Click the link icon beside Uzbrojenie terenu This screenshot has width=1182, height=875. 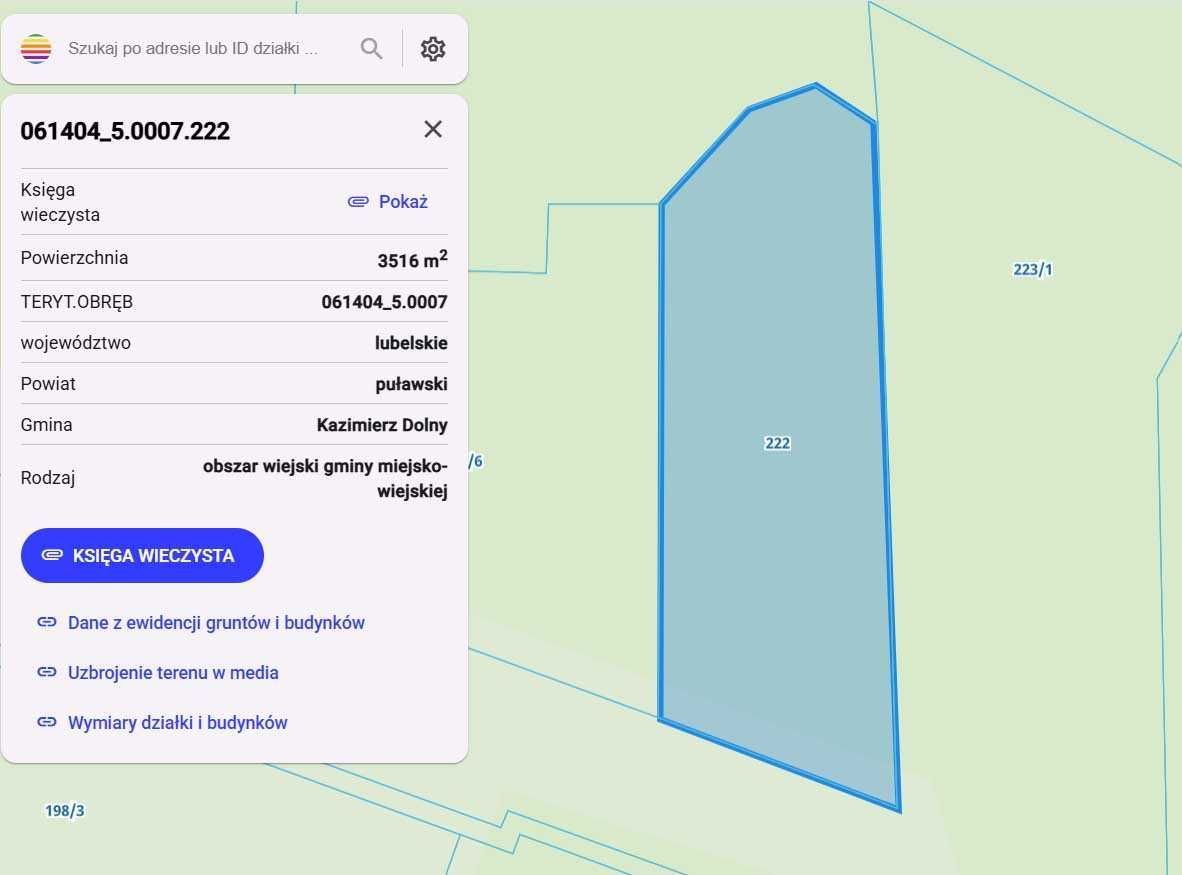tap(46, 672)
